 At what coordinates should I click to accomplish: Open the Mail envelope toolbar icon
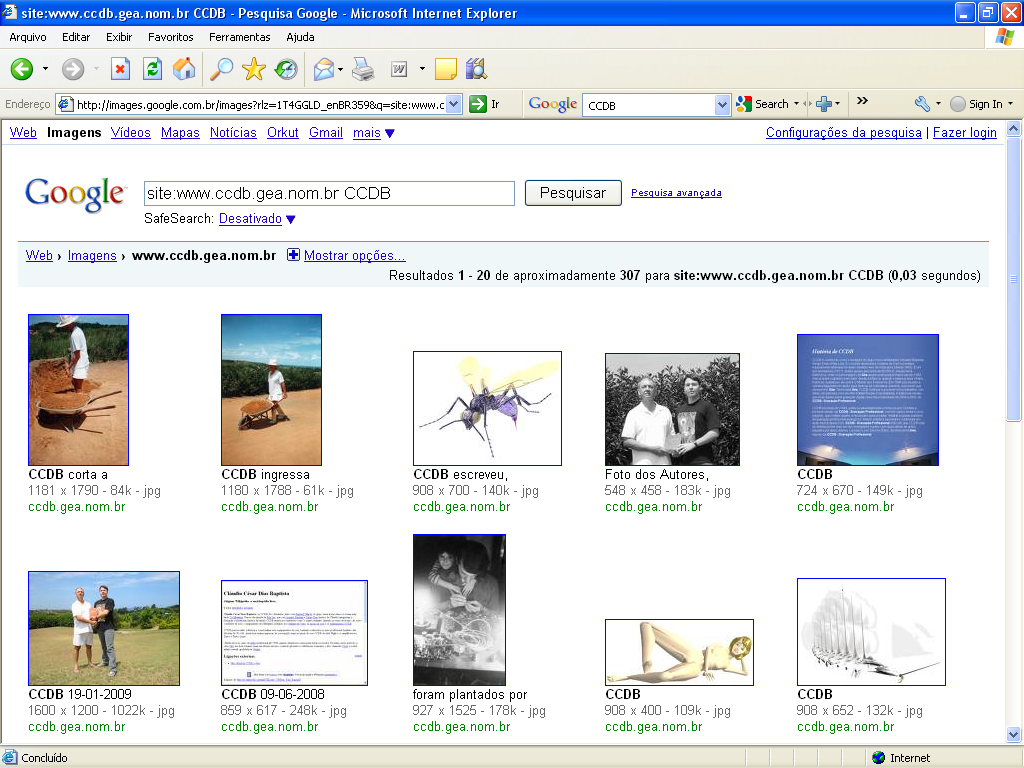323,69
